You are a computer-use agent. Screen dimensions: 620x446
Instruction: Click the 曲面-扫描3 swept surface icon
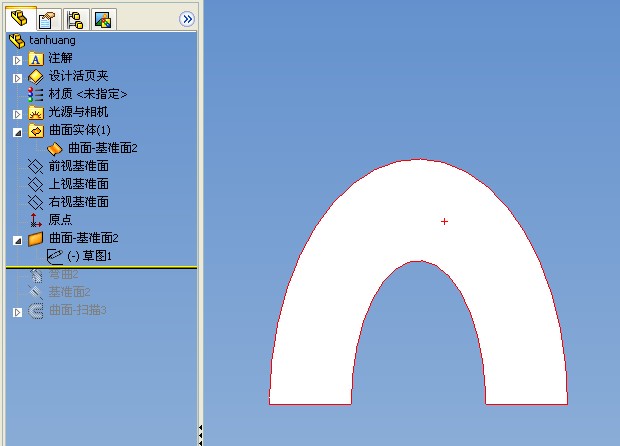tap(36, 311)
